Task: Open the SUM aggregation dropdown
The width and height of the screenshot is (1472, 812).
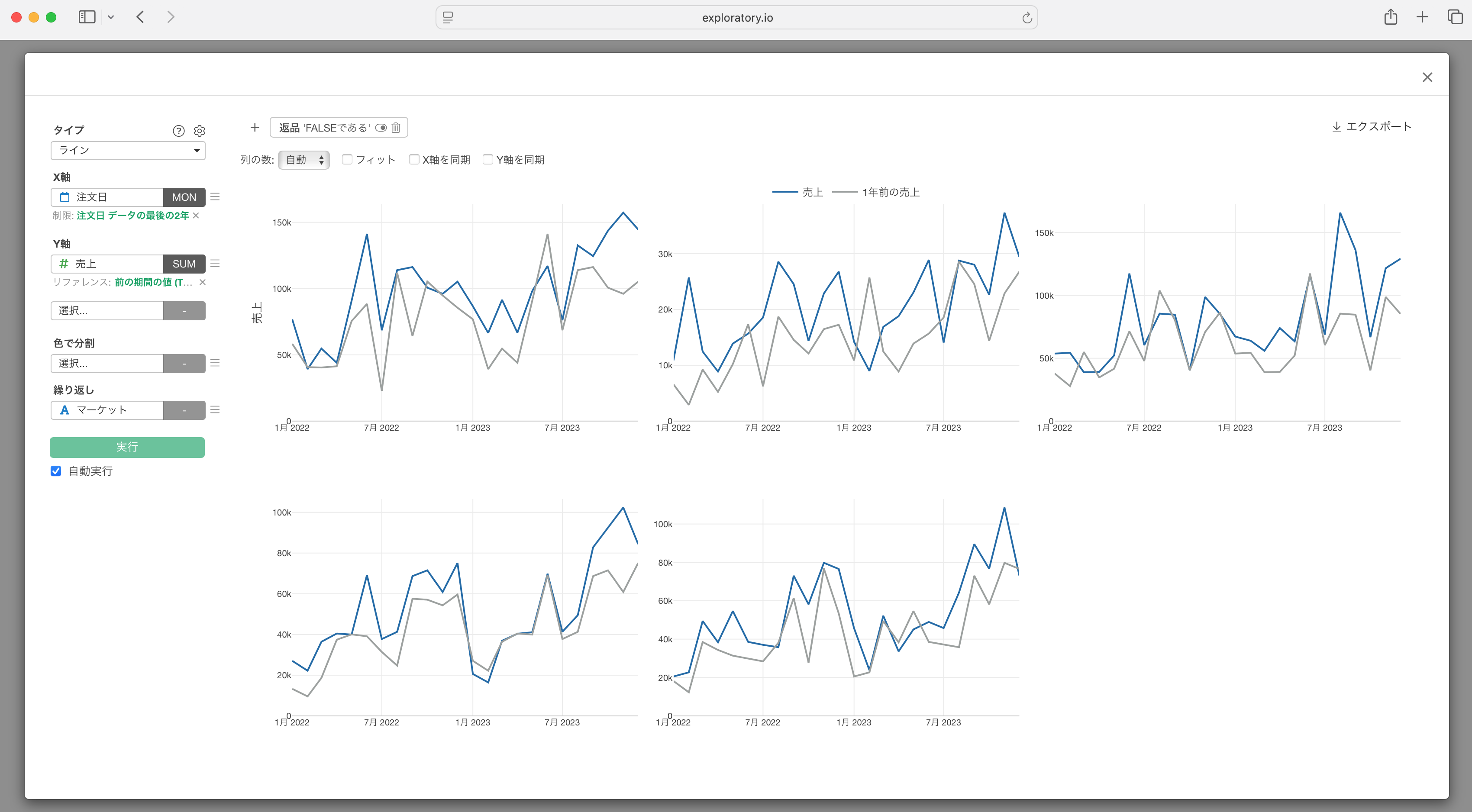Action: (184, 264)
